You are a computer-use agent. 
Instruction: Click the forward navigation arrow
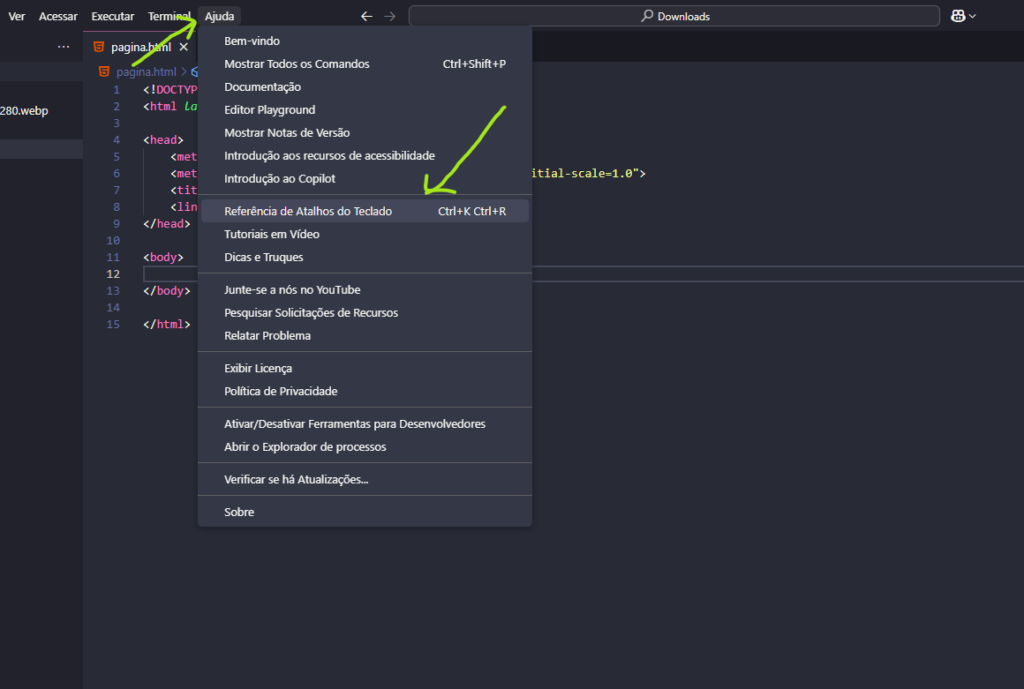390,16
